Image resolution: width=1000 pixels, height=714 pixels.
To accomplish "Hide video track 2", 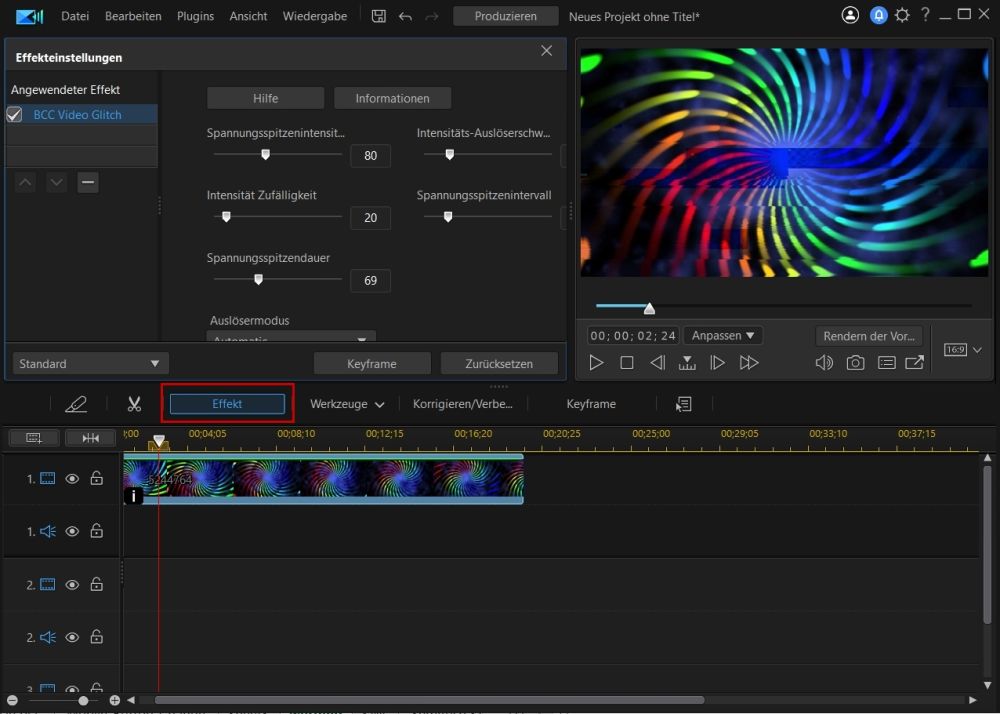I will tap(72, 585).
